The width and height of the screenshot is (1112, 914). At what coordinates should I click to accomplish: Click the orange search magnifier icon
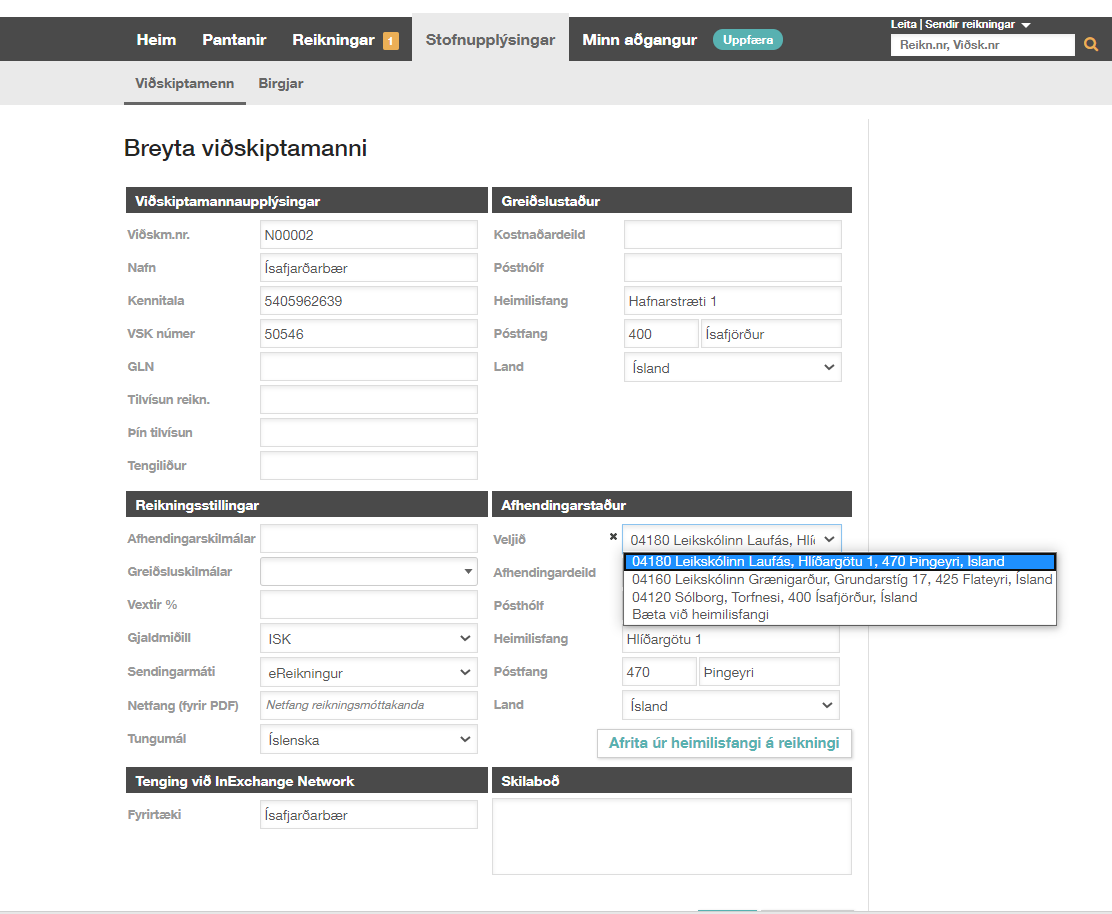point(1091,45)
